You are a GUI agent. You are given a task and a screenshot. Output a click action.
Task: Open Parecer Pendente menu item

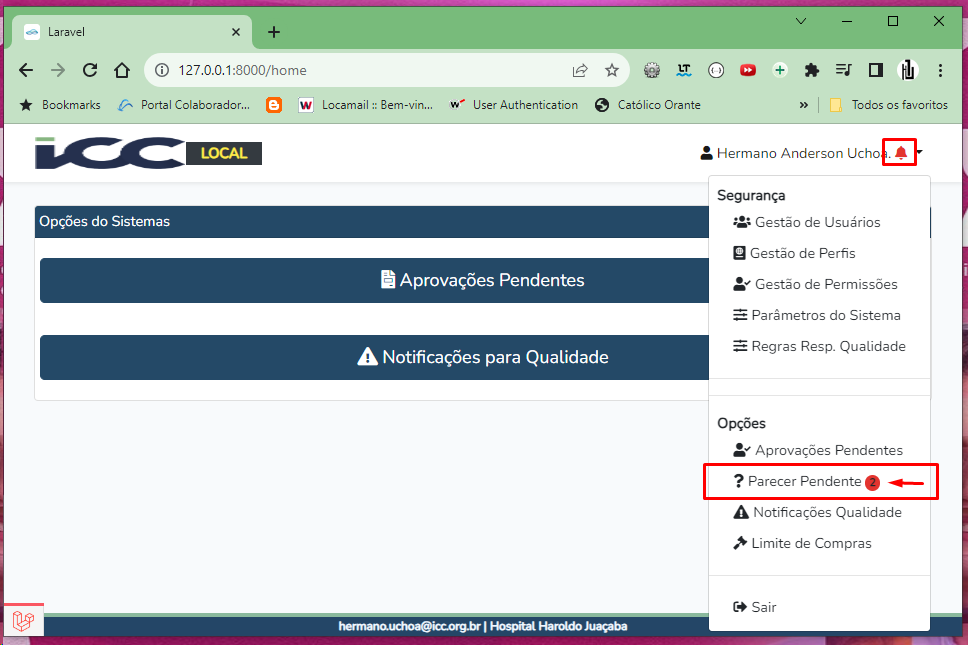(804, 481)
